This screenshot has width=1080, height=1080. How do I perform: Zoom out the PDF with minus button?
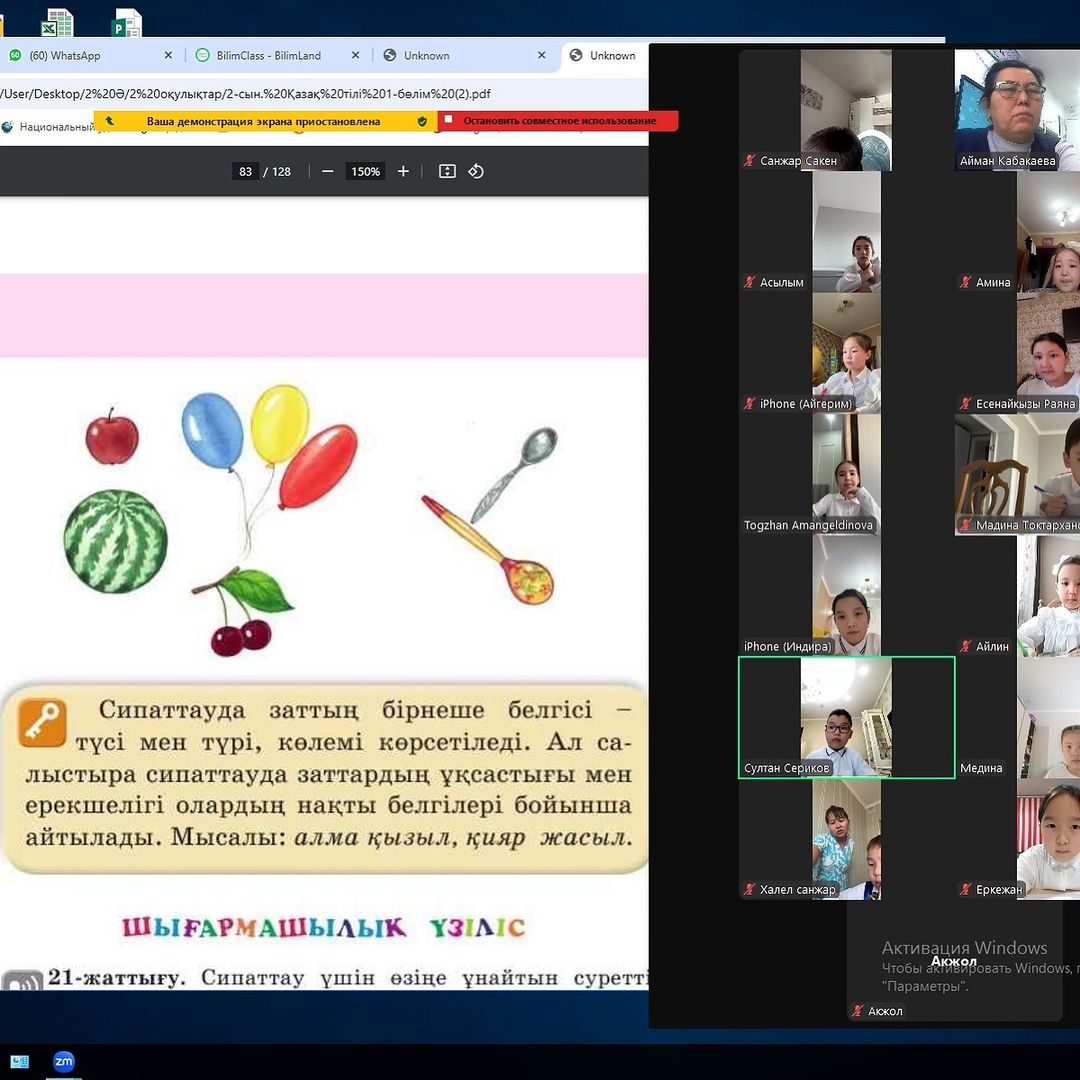click(x=328, y=172)
